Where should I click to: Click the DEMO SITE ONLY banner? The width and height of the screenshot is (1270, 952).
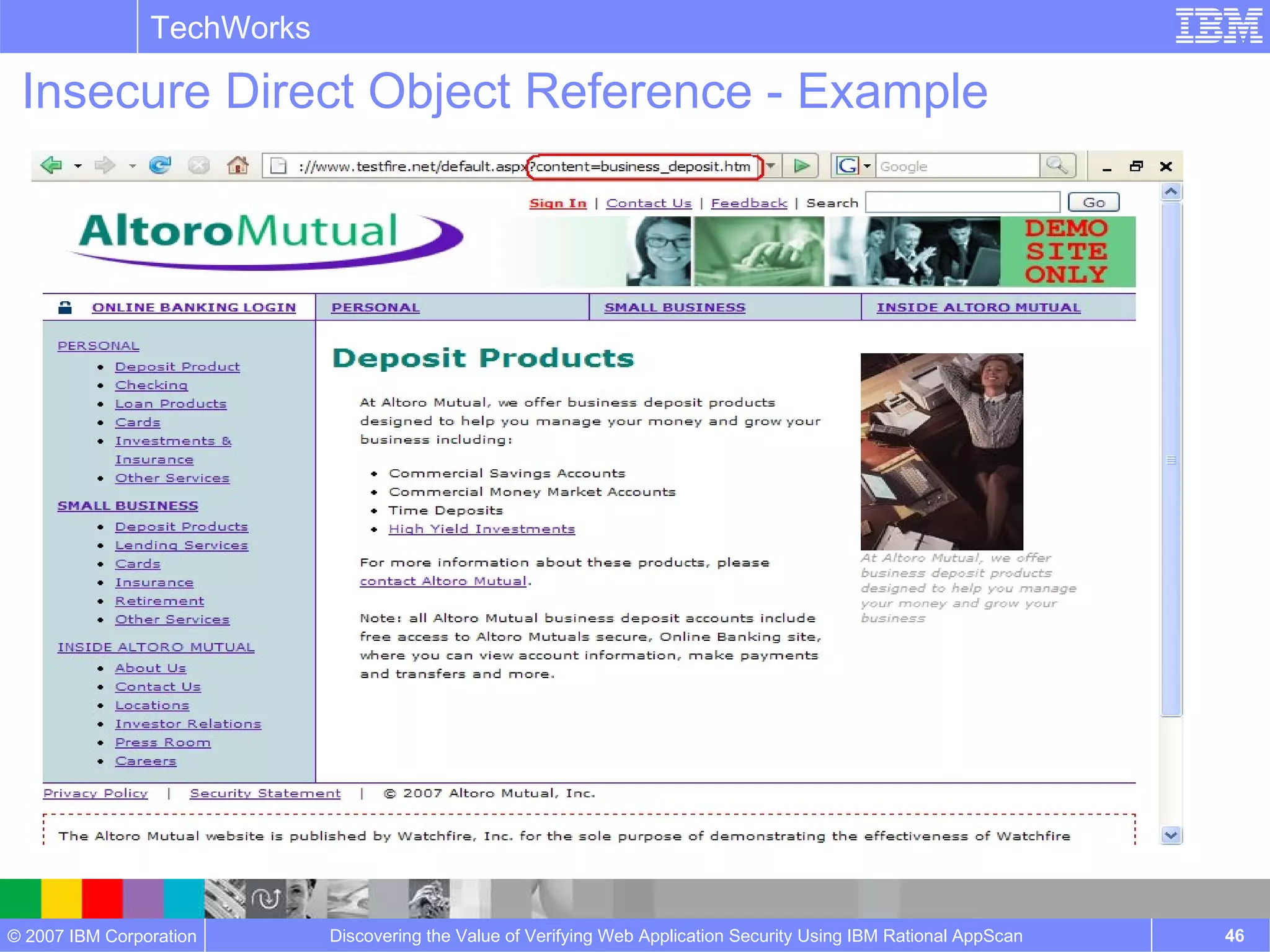tap(1067, 252)
